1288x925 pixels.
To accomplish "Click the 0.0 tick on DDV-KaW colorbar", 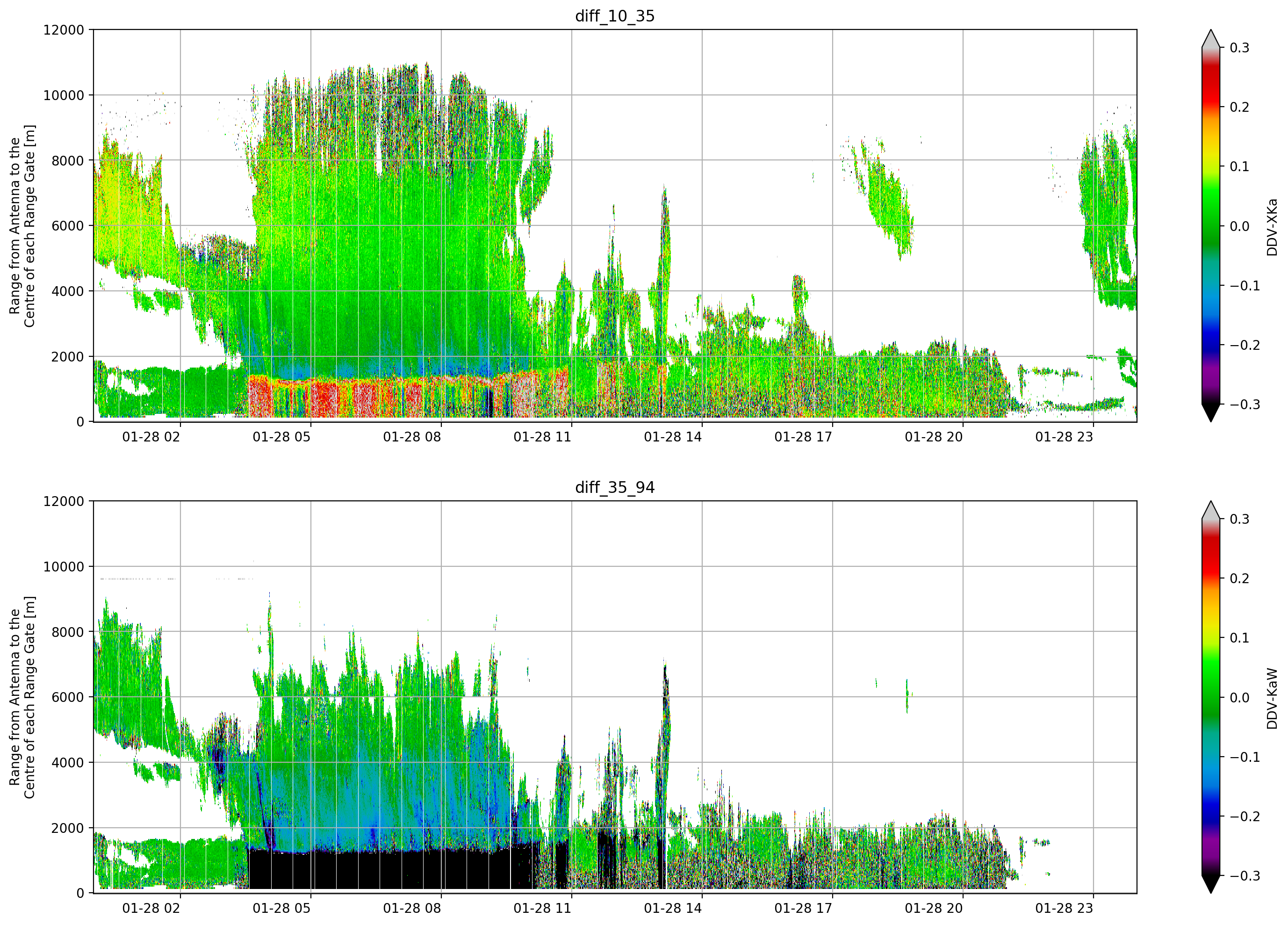I will [x=1239, y=698].
